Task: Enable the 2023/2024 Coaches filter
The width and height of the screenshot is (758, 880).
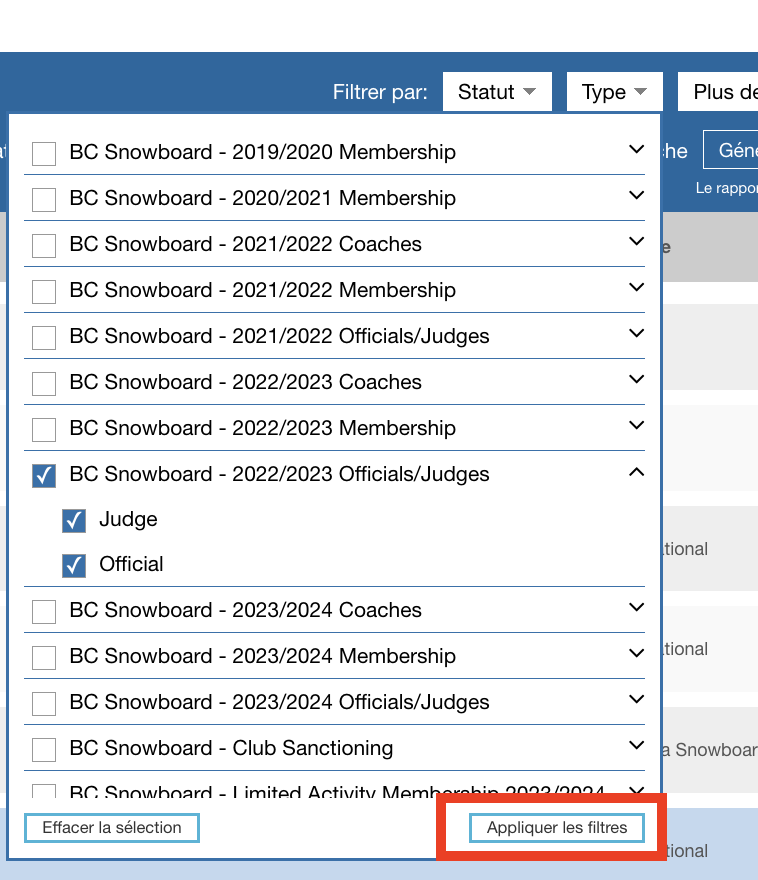Action: click(x=43, y=610)
